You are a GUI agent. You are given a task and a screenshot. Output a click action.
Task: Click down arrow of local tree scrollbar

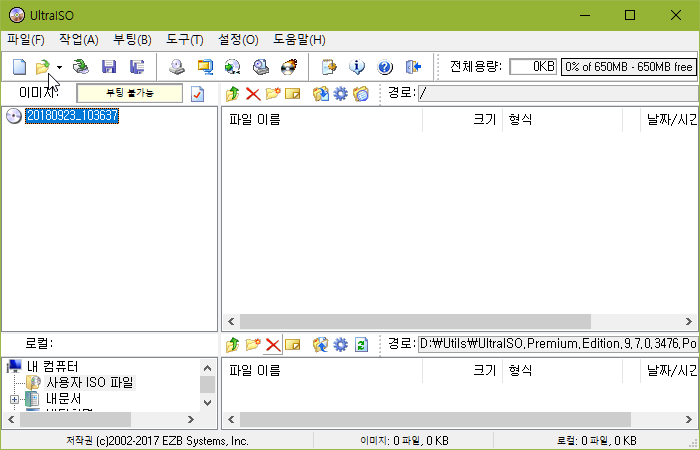[x=208, y=402]
